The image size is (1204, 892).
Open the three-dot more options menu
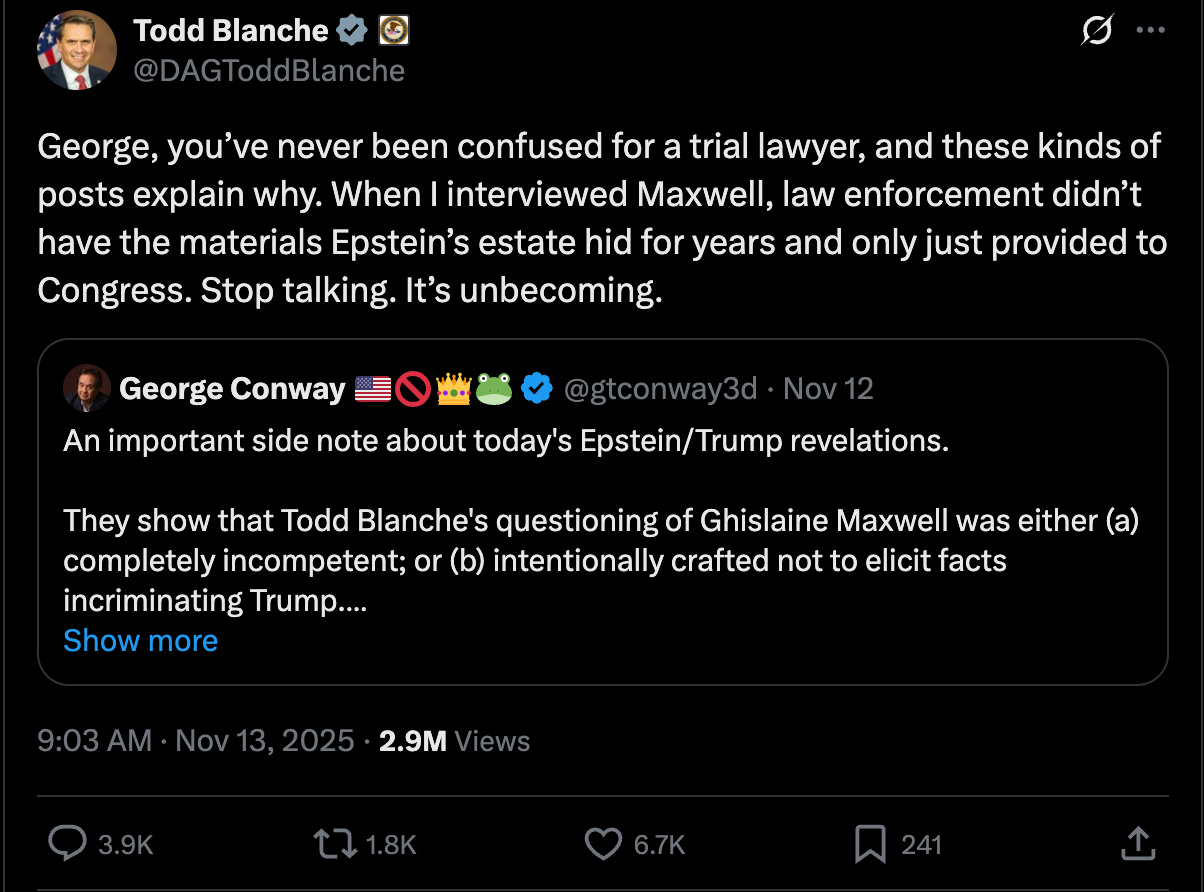1150,31
